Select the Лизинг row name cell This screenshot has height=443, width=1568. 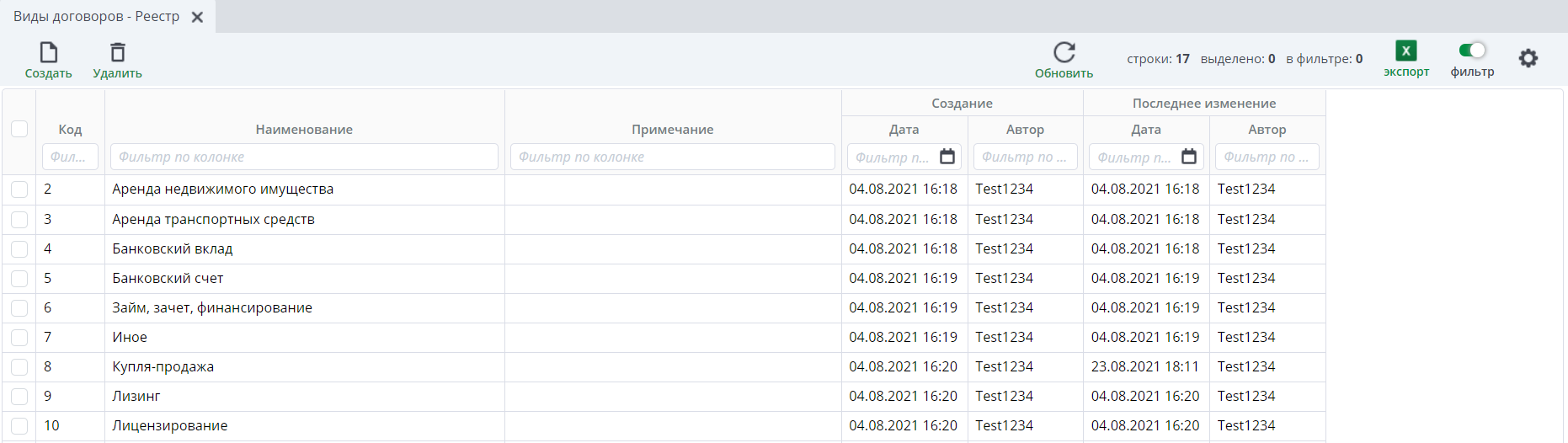pyautogui.click(x=136, y=396)
